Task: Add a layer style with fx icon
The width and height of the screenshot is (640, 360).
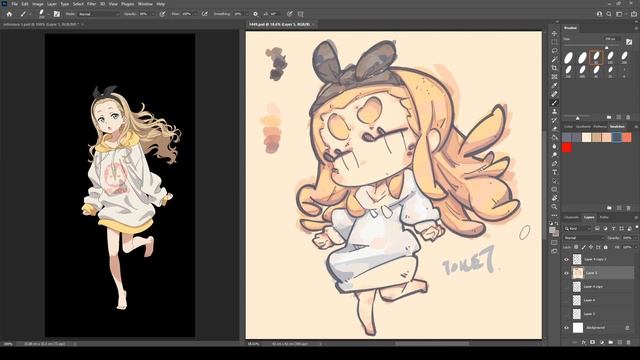Action: click(x=584, y=342)
